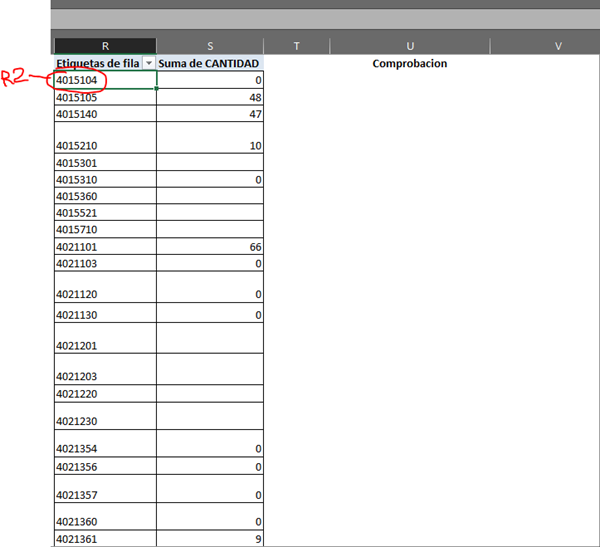Click the quantity 0 for 4021103
The image size is (600, 547).
coord(210,263)
